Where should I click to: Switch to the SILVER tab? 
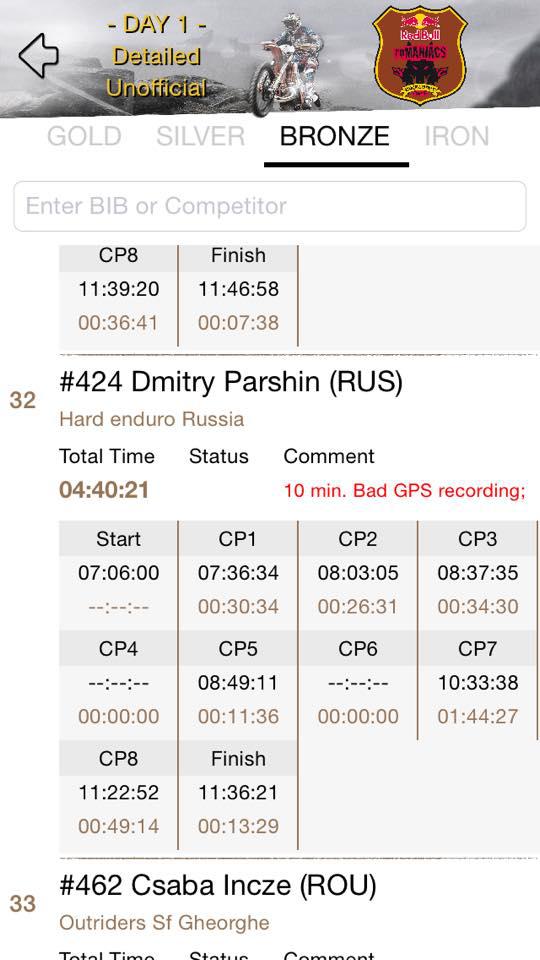click(201, 136)
